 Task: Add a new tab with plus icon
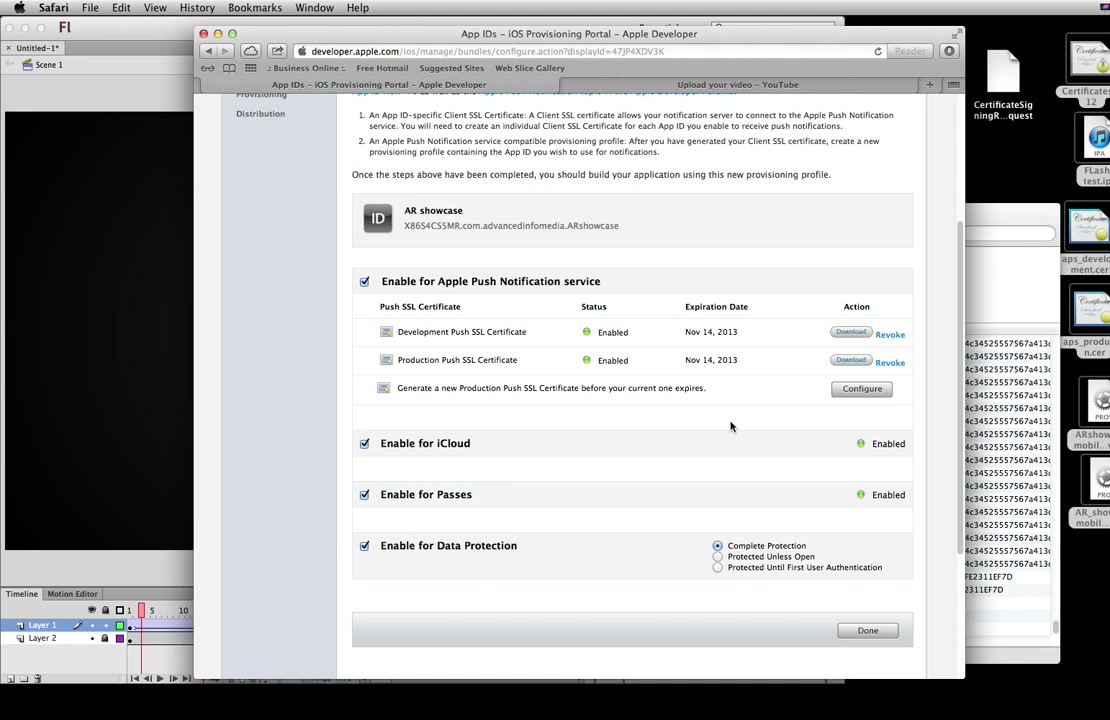point(929,84)
